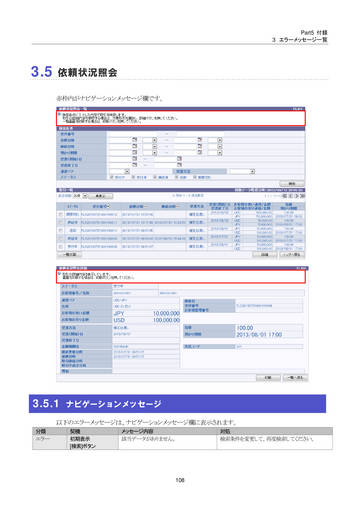The height and width of the screenshot is (509, 360).
Task: Select the checkbox of the first result row
Action: click(x=60, y=214)
